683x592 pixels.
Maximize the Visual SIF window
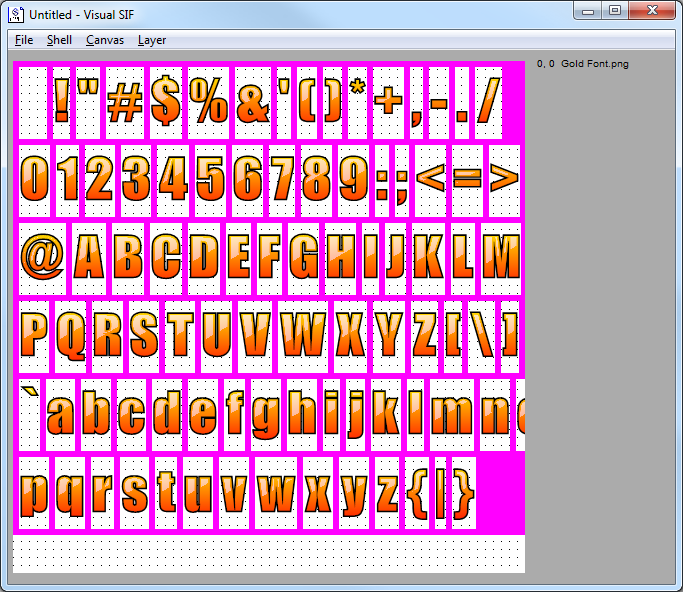[614, 11]
